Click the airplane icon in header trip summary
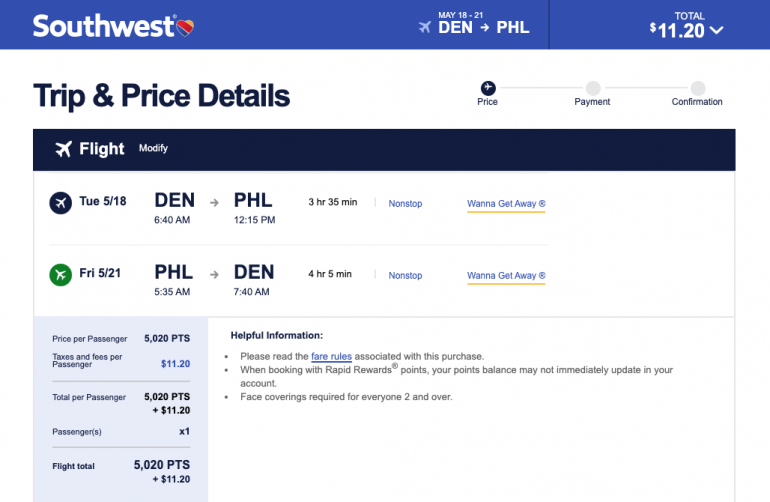The height and width of the screenshot is (502, 770). 425,27
